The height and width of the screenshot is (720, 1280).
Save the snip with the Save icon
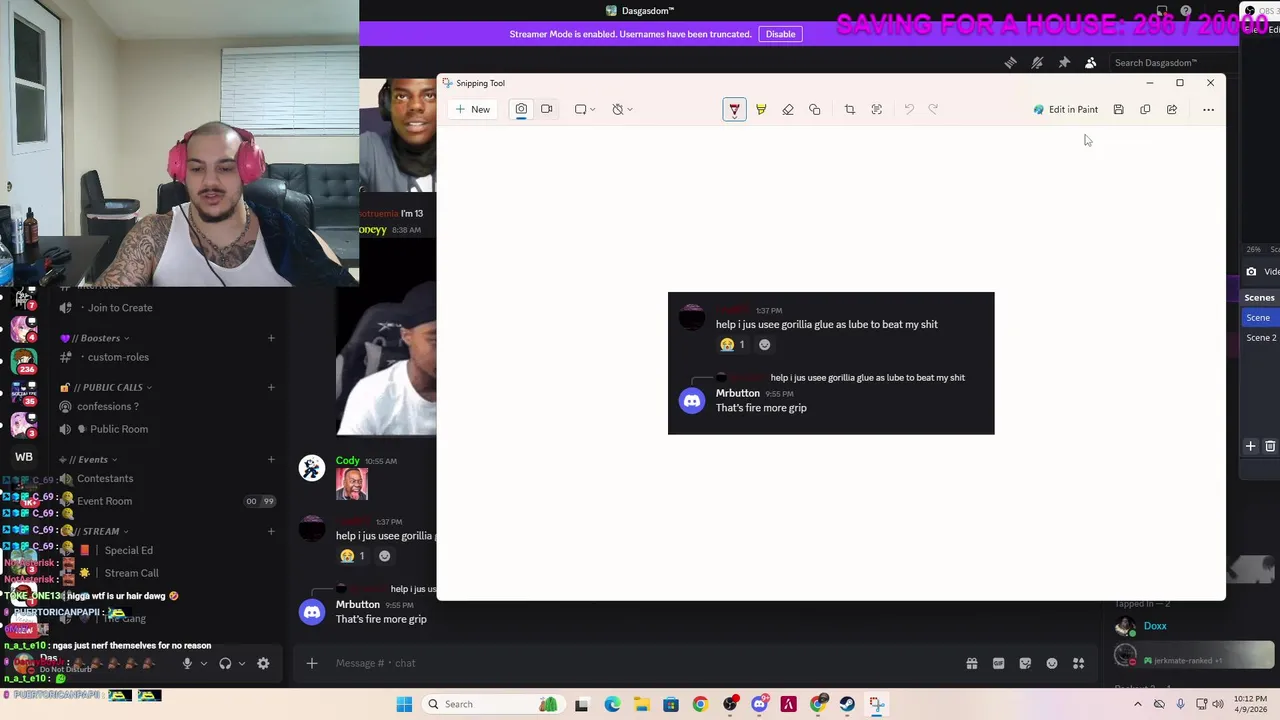tap(1118, 109)
